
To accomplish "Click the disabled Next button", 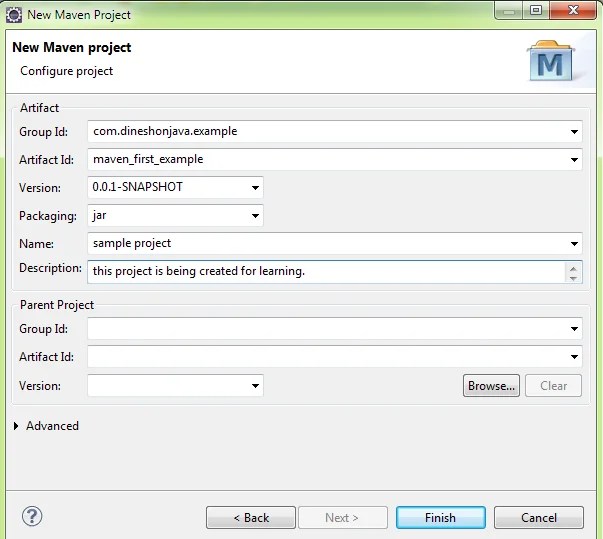I will click(343, 517).
